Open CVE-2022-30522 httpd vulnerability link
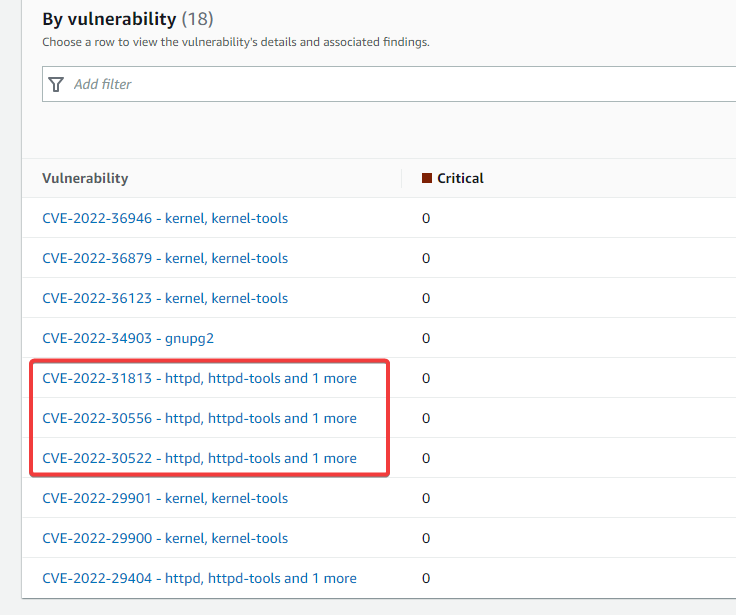This screenshot has height=615, width=736. pyautogui.click(x=199, y=458)
